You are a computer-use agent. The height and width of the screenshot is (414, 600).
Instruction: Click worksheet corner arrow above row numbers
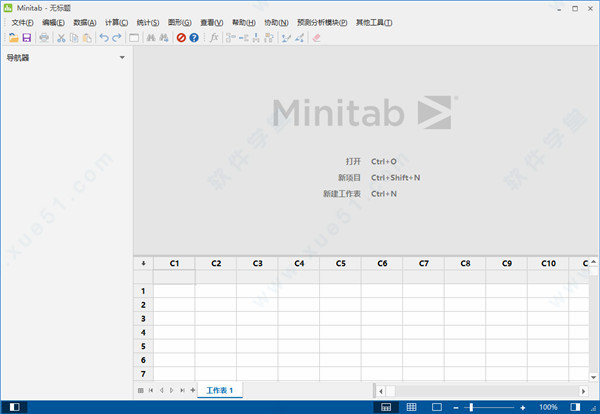click(143, 263)
